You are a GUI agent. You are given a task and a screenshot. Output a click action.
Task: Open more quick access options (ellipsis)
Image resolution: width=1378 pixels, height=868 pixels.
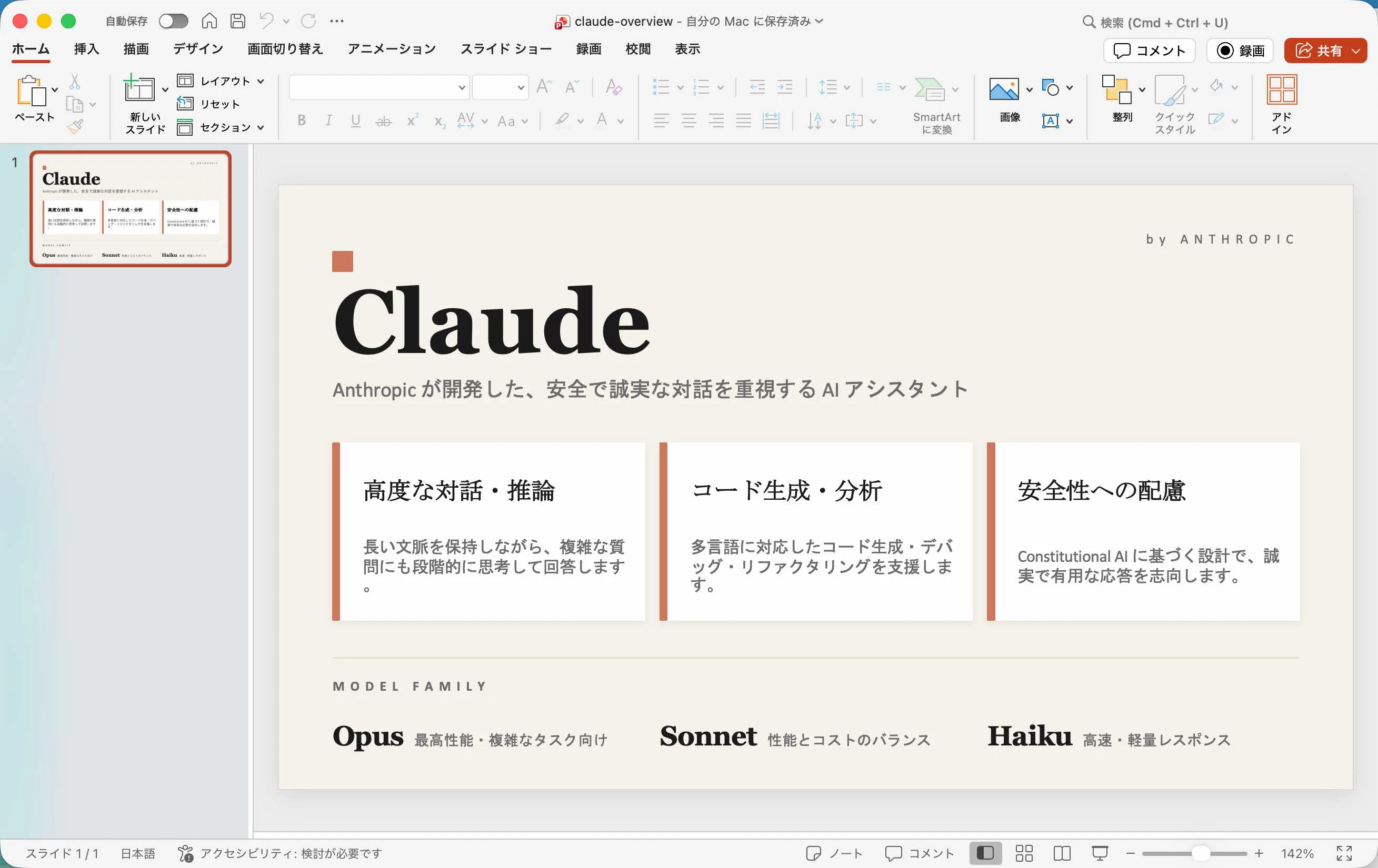tap(337, 21)
